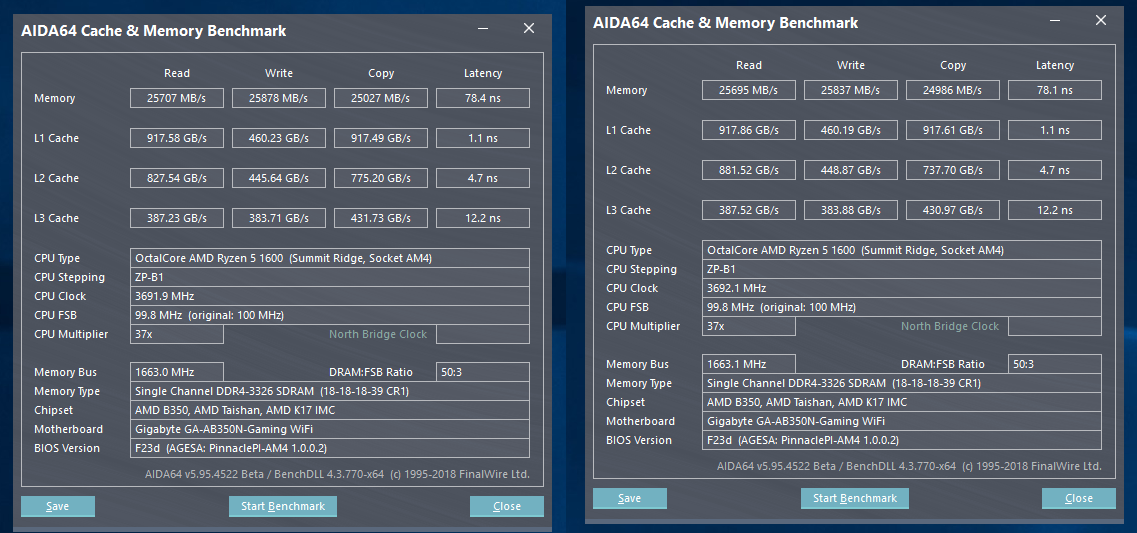Screen dimensions: 1137x533
Task: Click L1 Cache Read 917.86 GB/s
Action: tap(749, 130)
